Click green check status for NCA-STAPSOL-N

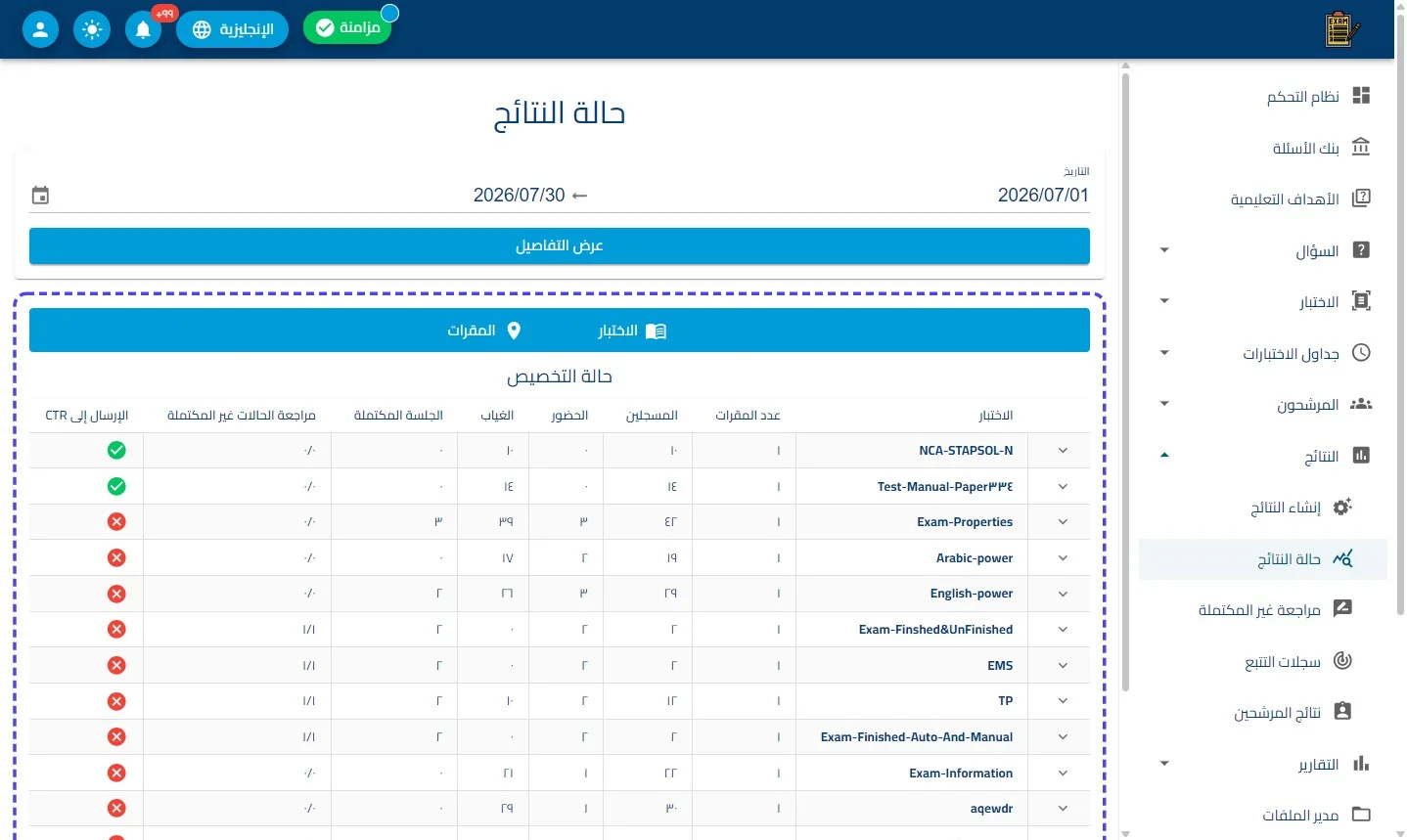pos(116,451)
